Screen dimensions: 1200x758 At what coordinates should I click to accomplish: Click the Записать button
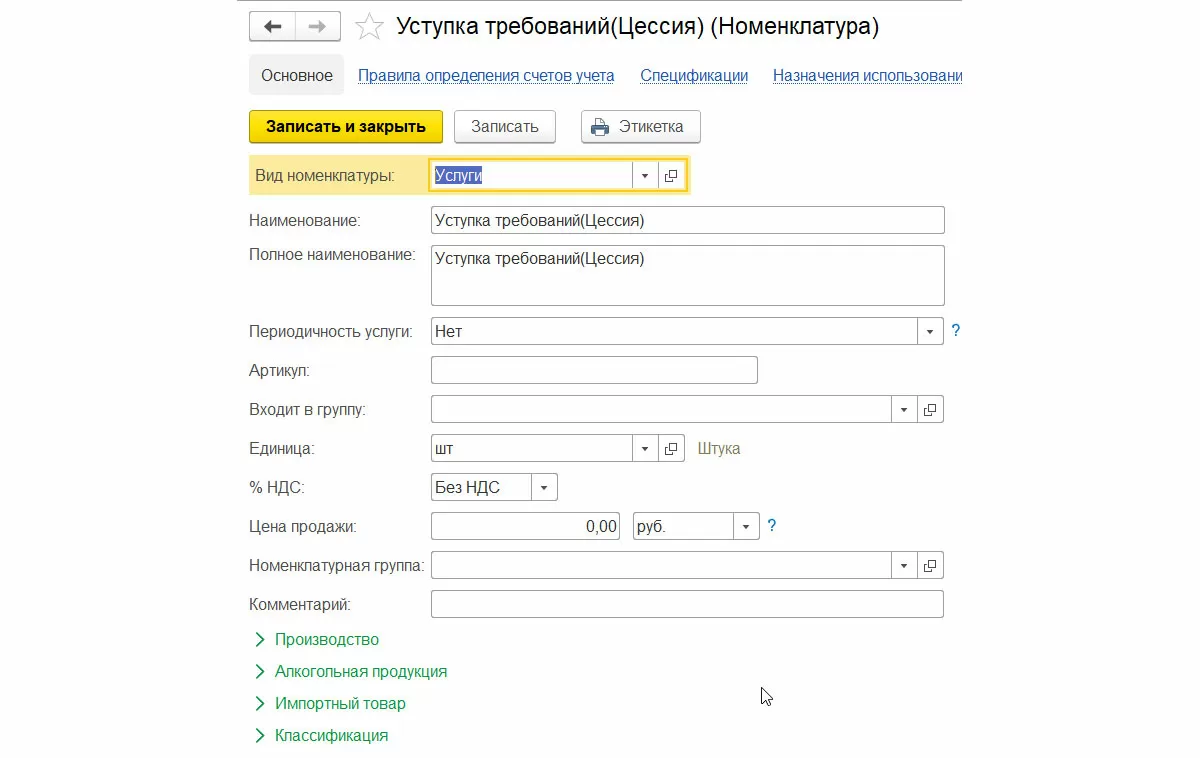pos(505,127)
